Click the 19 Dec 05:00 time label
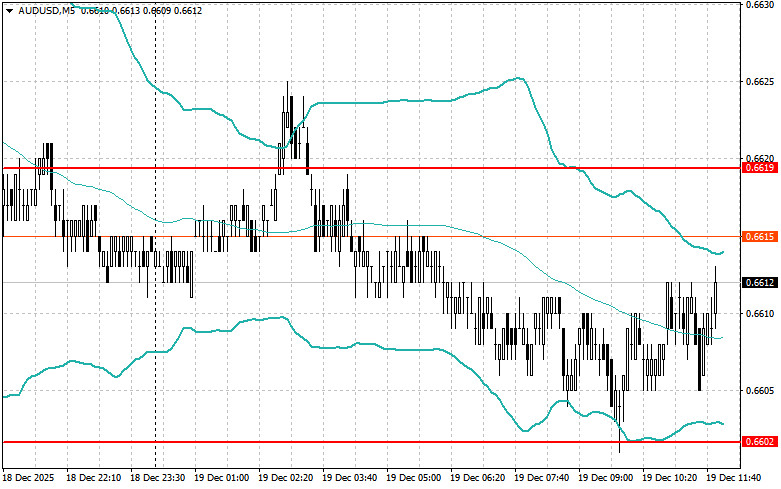Image resolution: width=781 pixels, height=489 pixels. [413, 478]
